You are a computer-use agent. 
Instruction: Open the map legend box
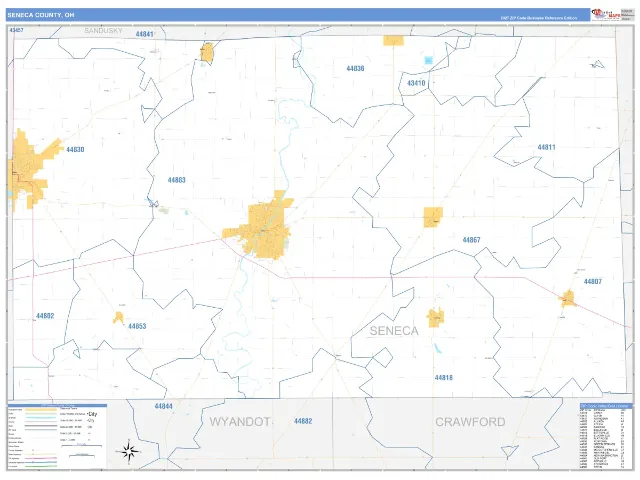57,436
